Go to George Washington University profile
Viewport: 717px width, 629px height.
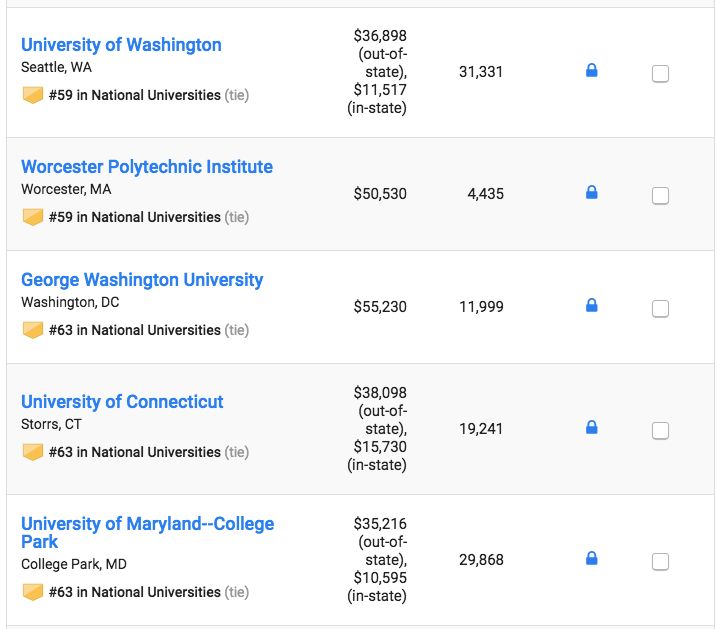tap(142, 280)
